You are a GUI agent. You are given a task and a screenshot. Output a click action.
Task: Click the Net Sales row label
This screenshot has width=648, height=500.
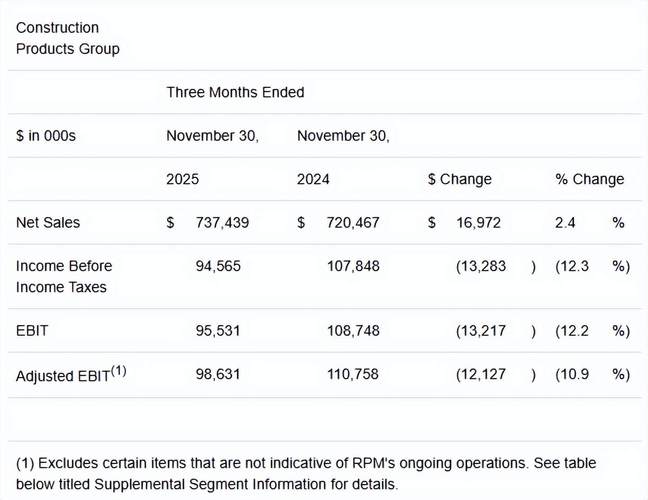tap(48, 222)
